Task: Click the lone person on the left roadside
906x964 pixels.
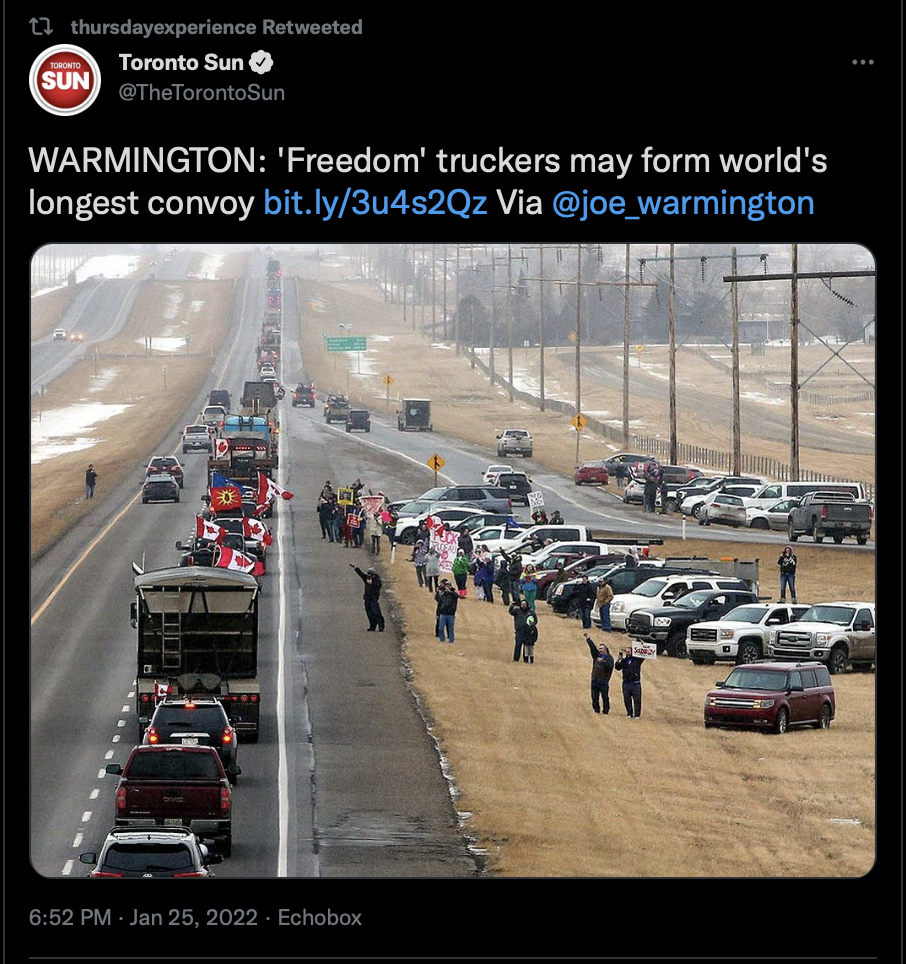Action: [91, 481]
